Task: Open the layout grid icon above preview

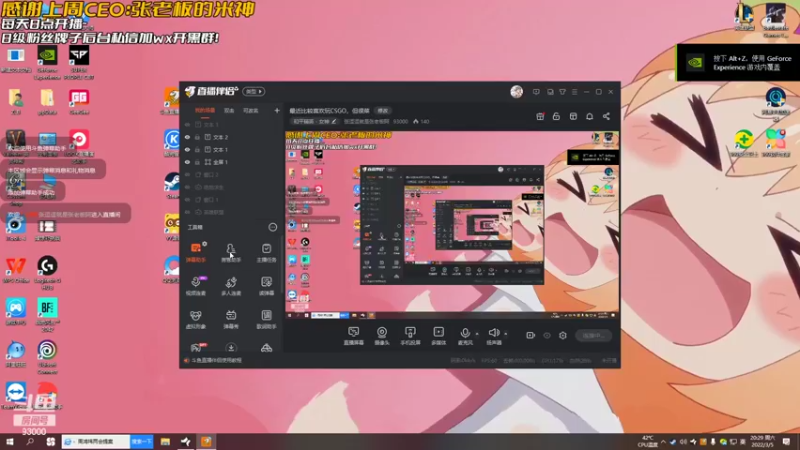Action: point(573,116)
